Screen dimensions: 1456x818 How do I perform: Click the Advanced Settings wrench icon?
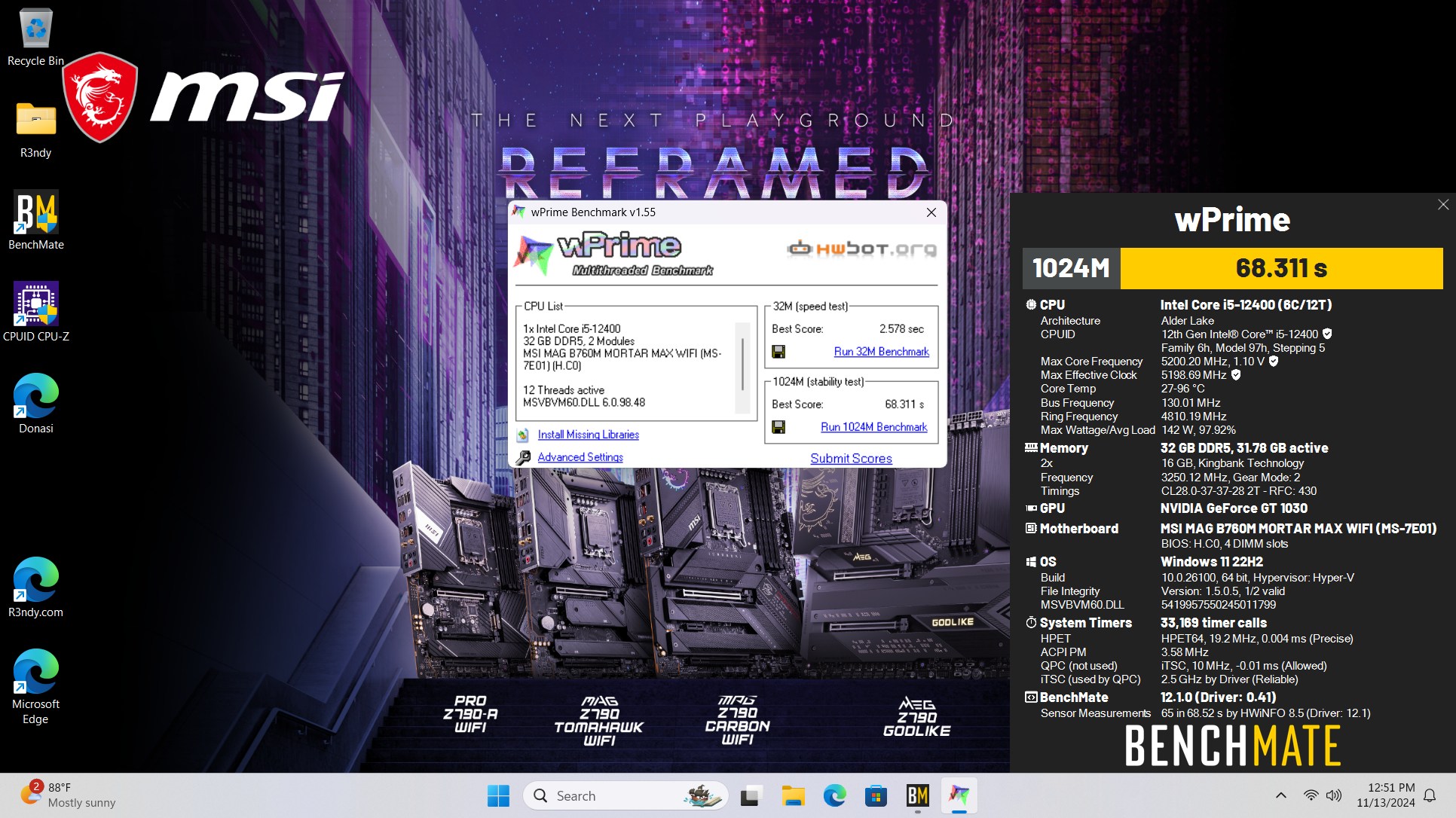522,457
